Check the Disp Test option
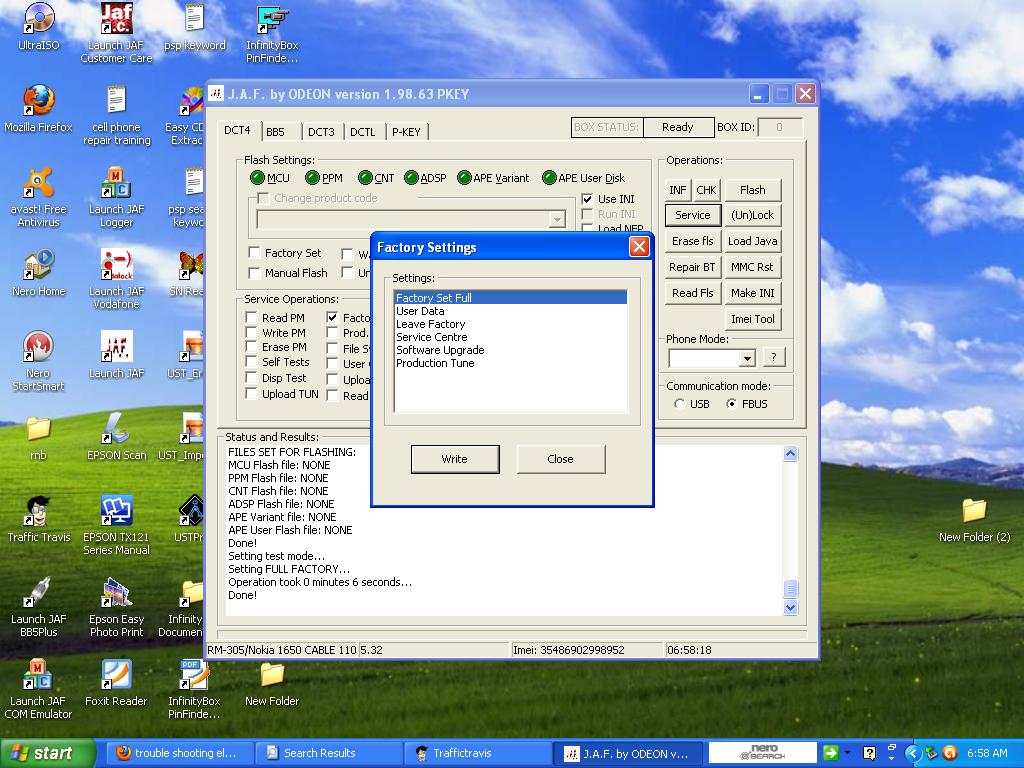 pyautogui.click(x=251, y=377)
